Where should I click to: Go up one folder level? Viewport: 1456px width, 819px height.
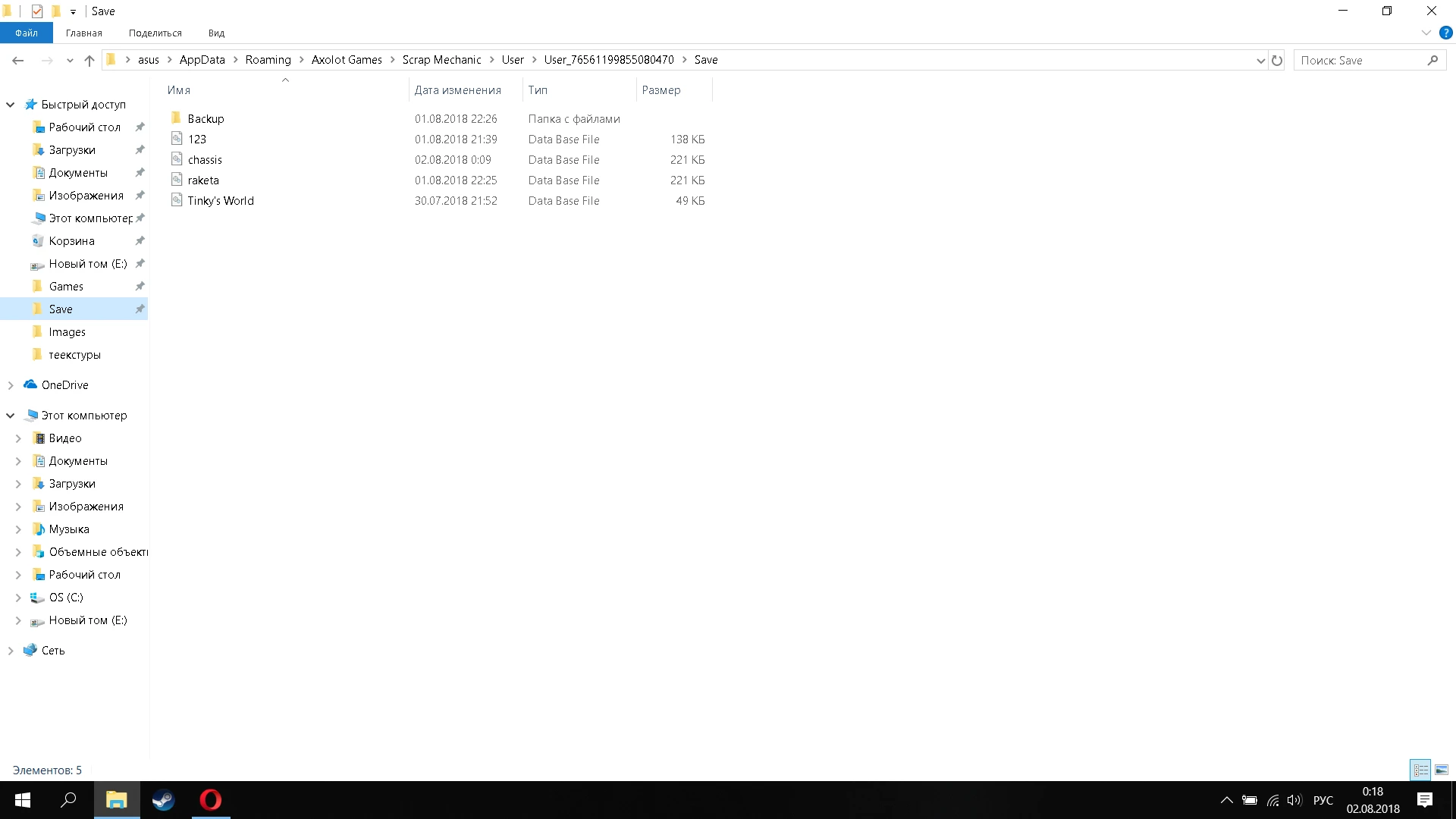click(89, 60)
